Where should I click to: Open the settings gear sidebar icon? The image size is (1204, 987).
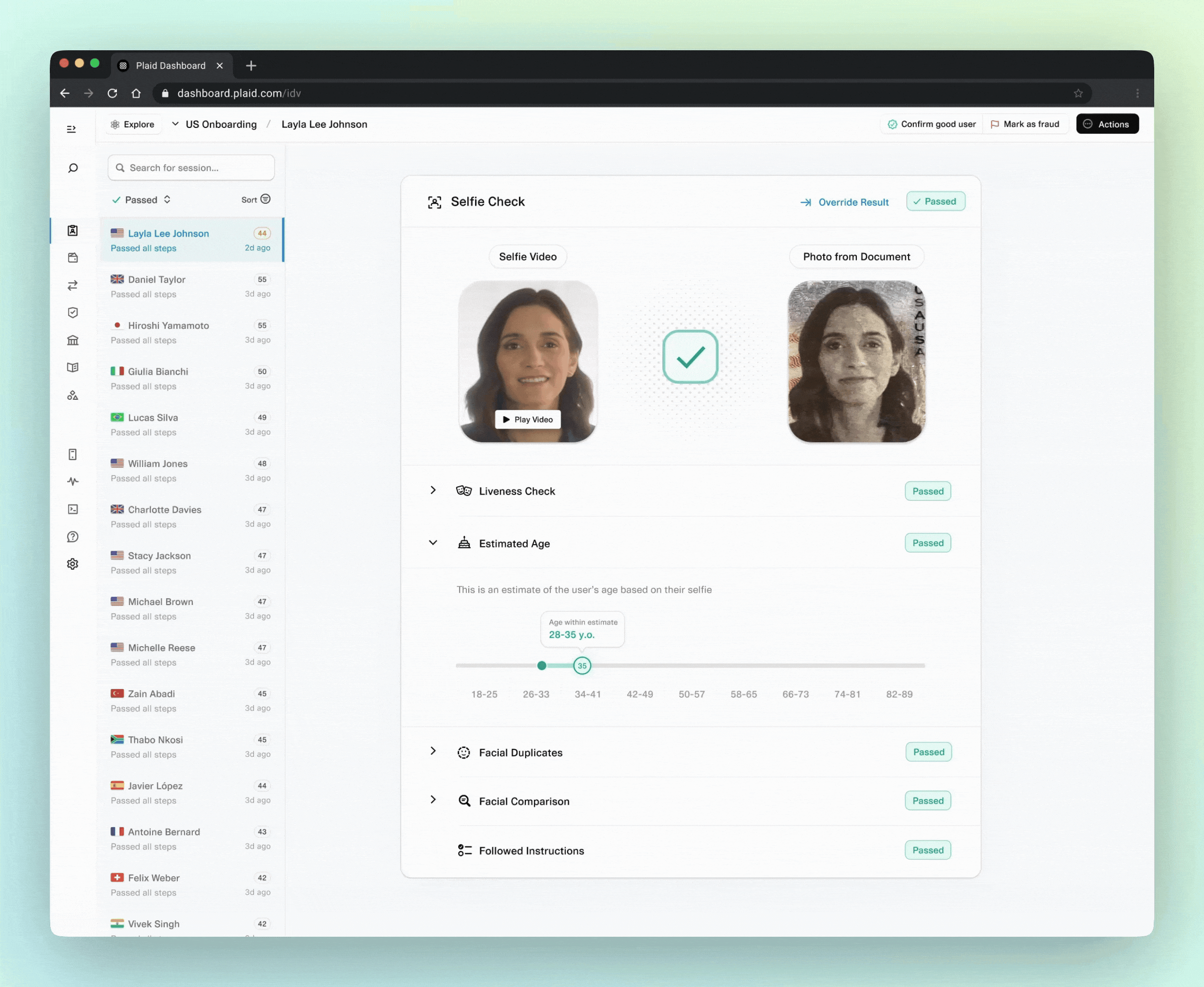[x=73, y=564]
